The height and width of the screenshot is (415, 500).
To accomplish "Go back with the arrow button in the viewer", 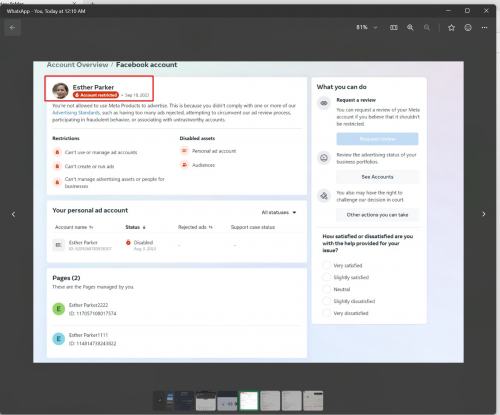I will point(13,28).
